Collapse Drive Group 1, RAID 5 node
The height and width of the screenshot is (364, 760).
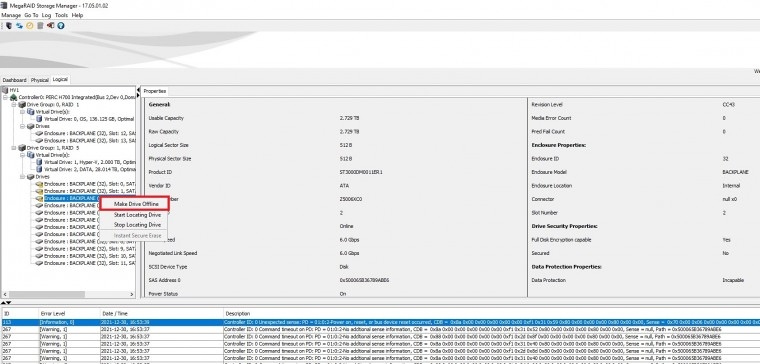(x=14, y=148)
